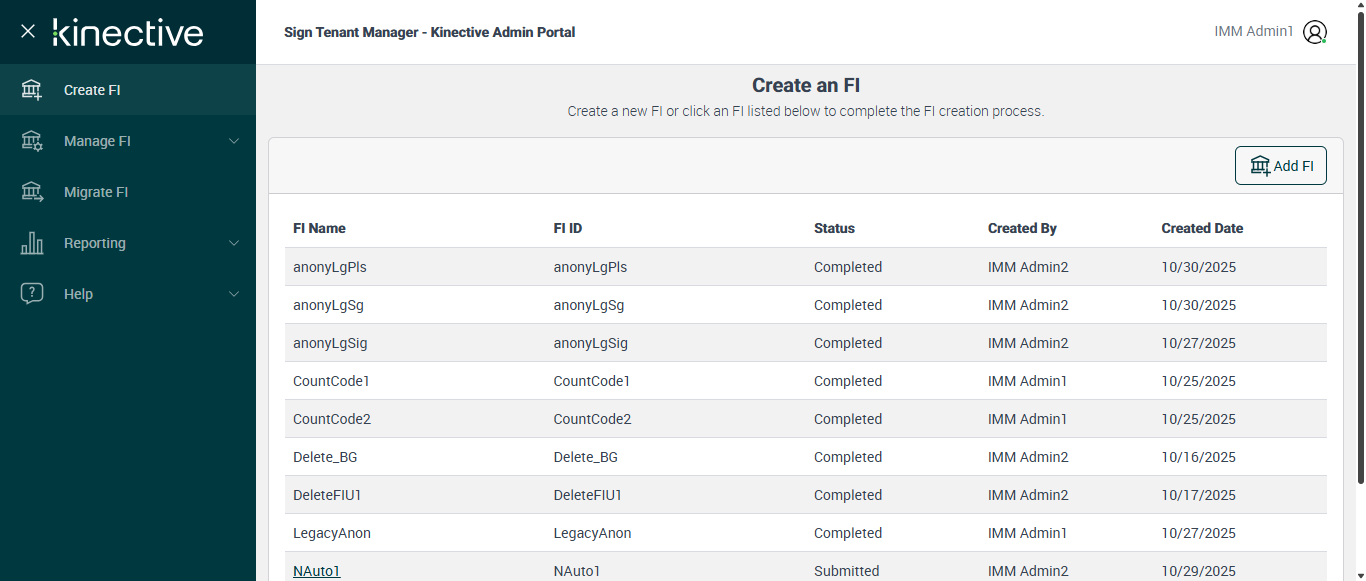Click the Create FI bank icon

click(32, 90)
